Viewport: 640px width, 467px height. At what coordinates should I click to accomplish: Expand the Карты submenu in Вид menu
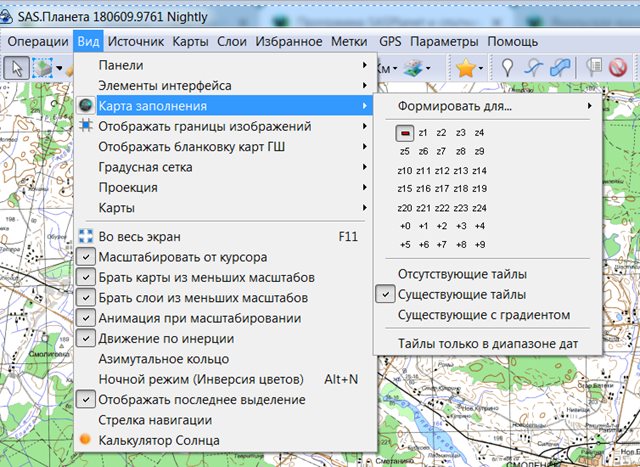(x=225, y=208)
